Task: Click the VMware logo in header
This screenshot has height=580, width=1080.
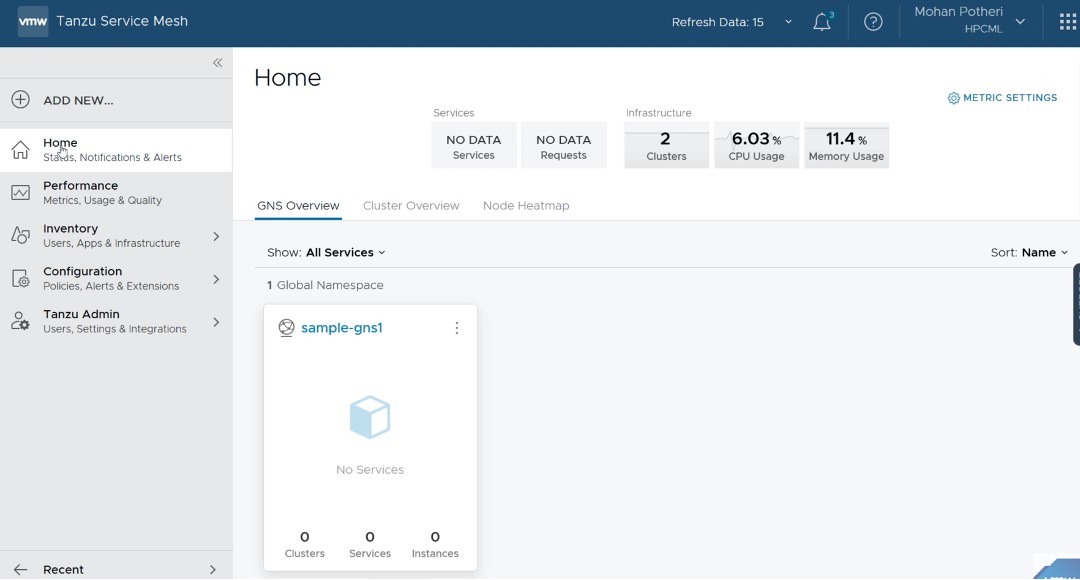Action: pos(33,21)
